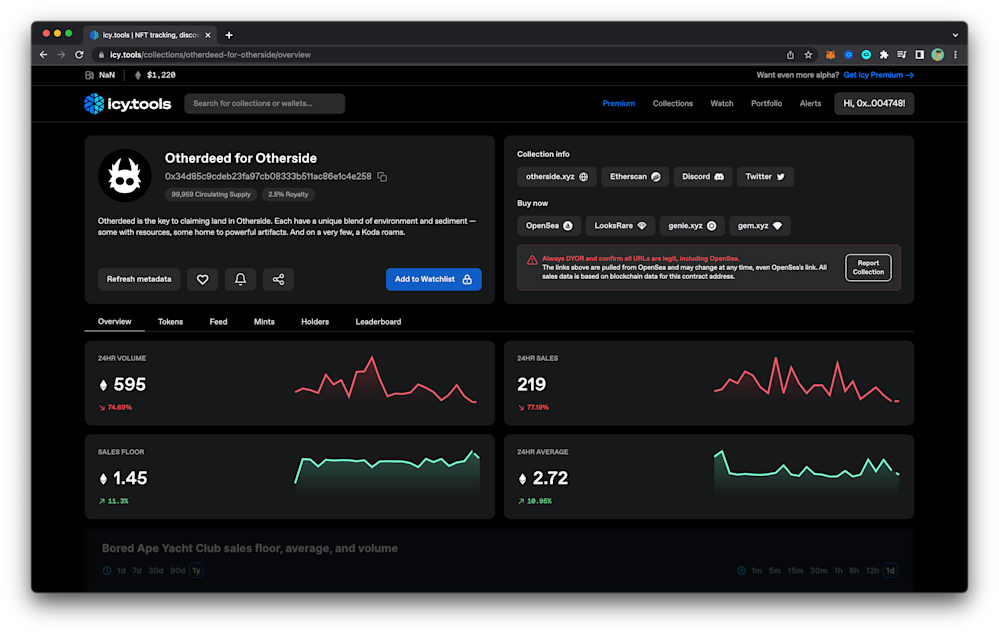Select the Overview tab

[115, 322]
